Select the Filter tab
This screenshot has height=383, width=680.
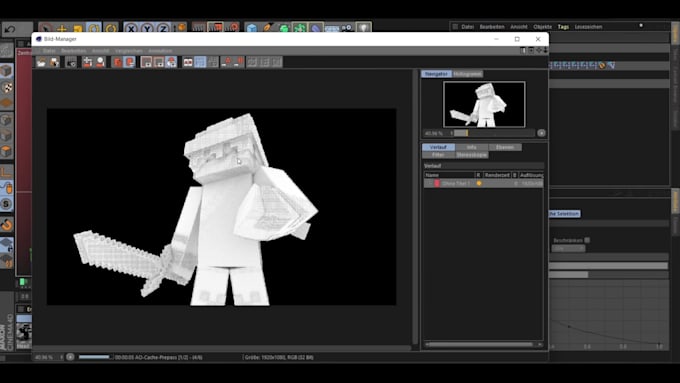coord(438,155)
